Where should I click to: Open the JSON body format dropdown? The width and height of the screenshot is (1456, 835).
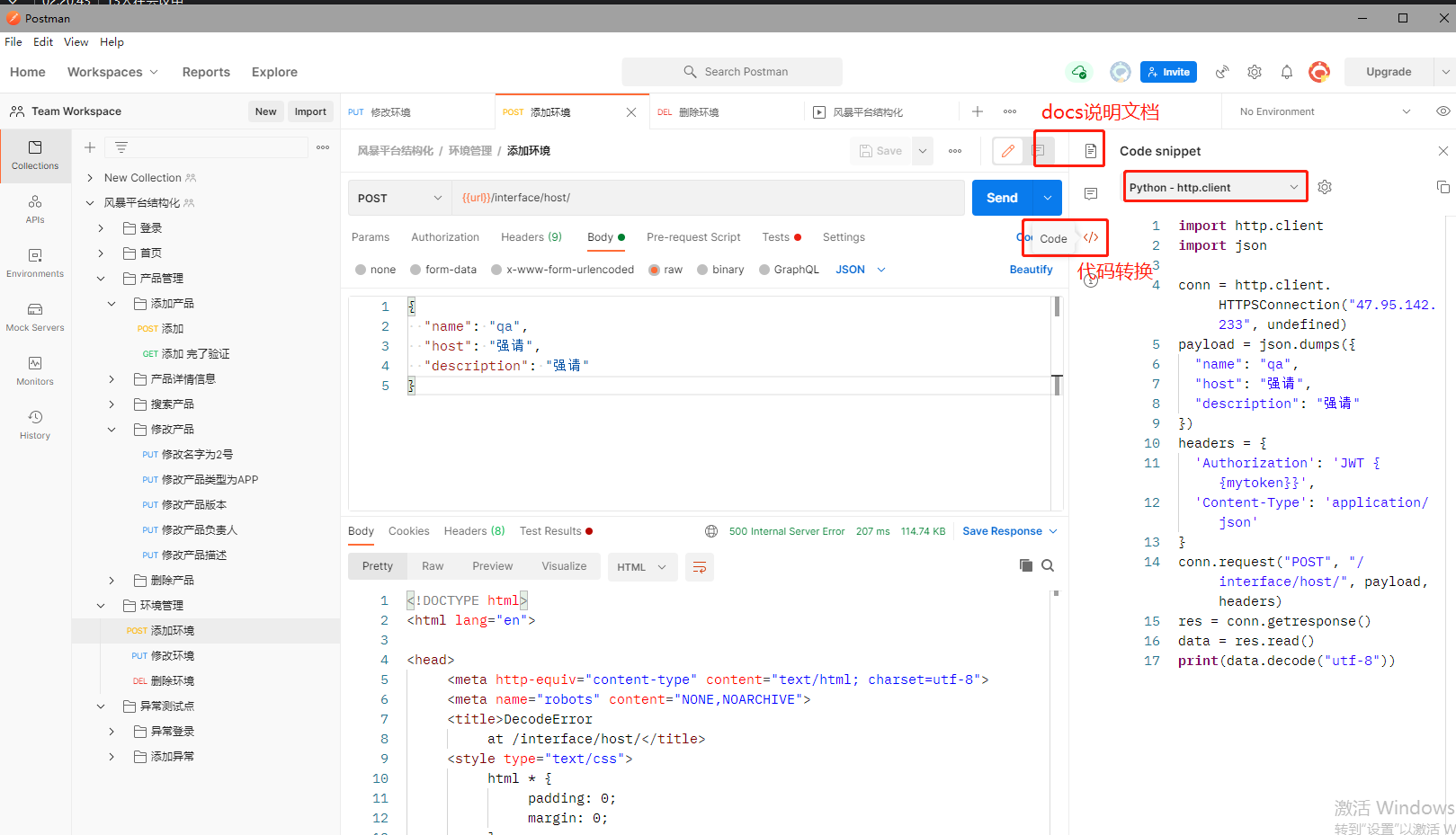pos(861,270)
